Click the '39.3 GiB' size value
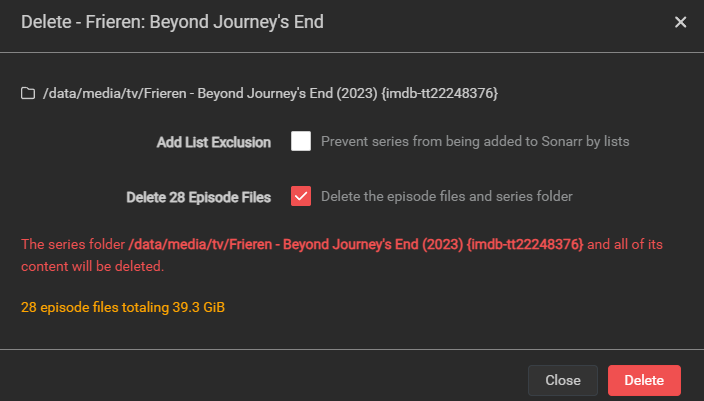 point(198,307)
